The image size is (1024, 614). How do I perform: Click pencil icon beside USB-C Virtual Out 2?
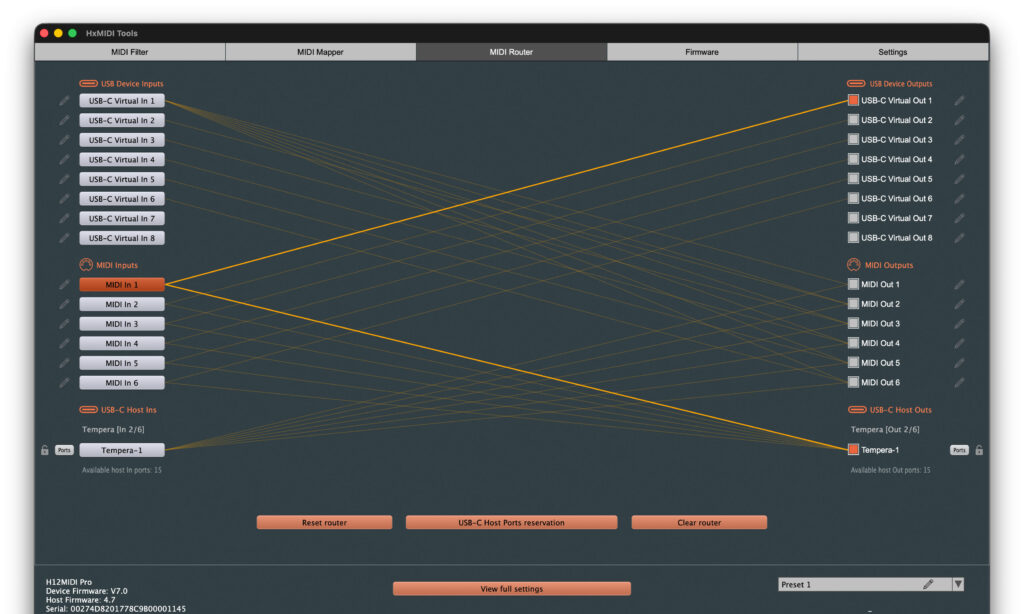pyautogui.click(x=959, y=120)
